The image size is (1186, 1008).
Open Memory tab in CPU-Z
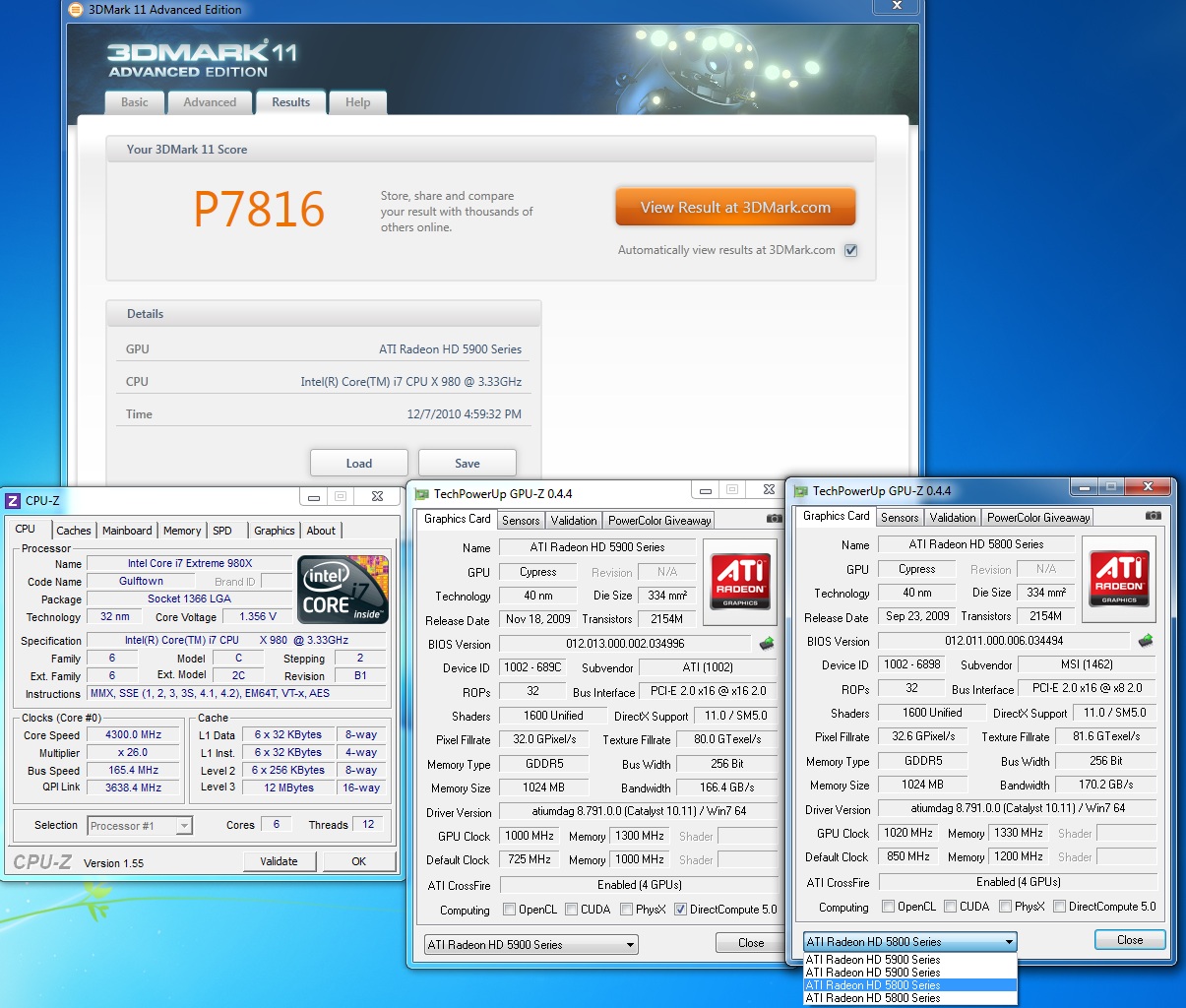point(182,531)
